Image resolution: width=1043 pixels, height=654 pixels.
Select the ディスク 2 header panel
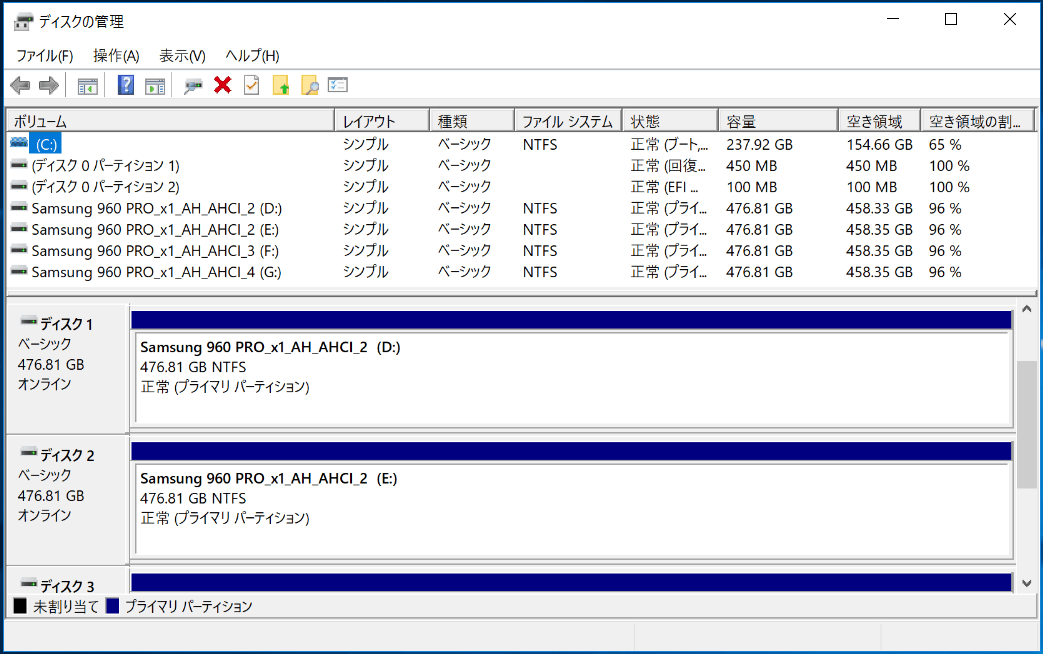[67, 499]
